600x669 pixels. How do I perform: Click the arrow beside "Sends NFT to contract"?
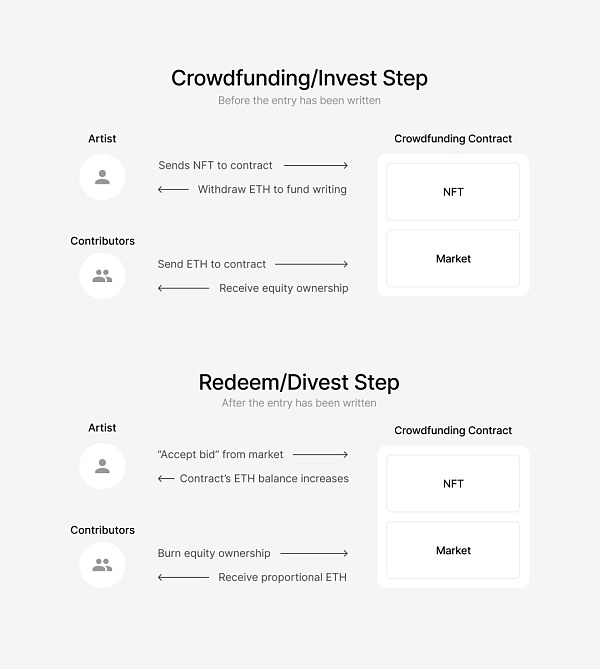[315, 165]
